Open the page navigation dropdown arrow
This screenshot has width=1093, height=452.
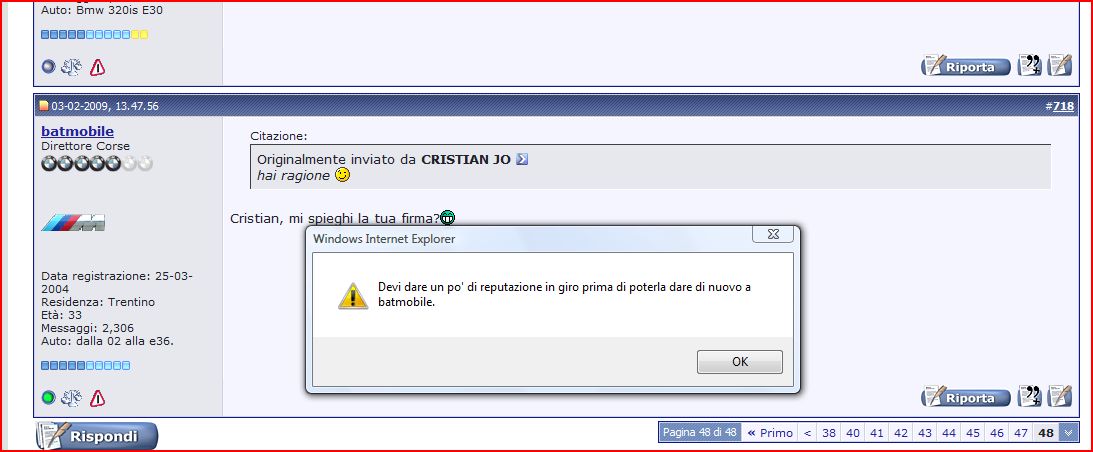(x=1069, y=432)
